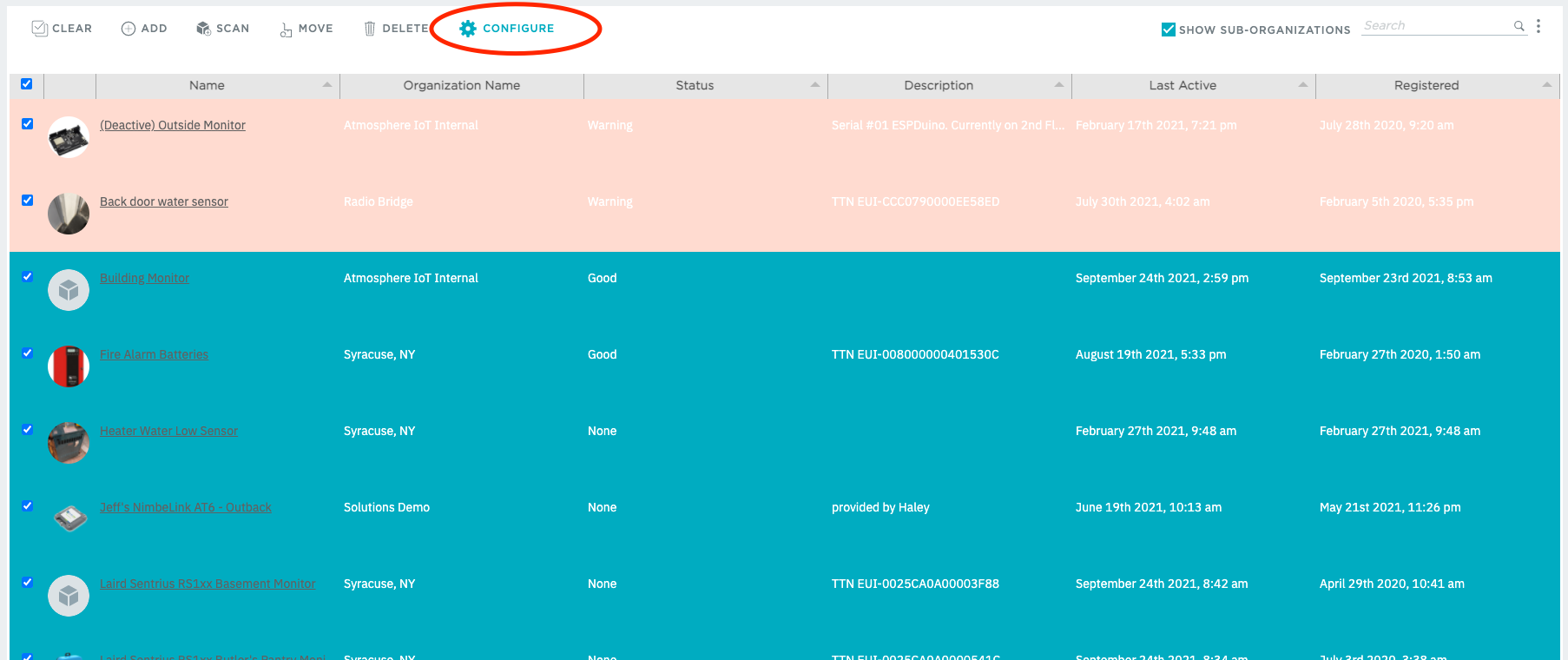The width and height of the screenshot is (1568, 660).
Task: Uncheck the Heater Water Low Sensor checkbox
Action: tap(27, 430)
